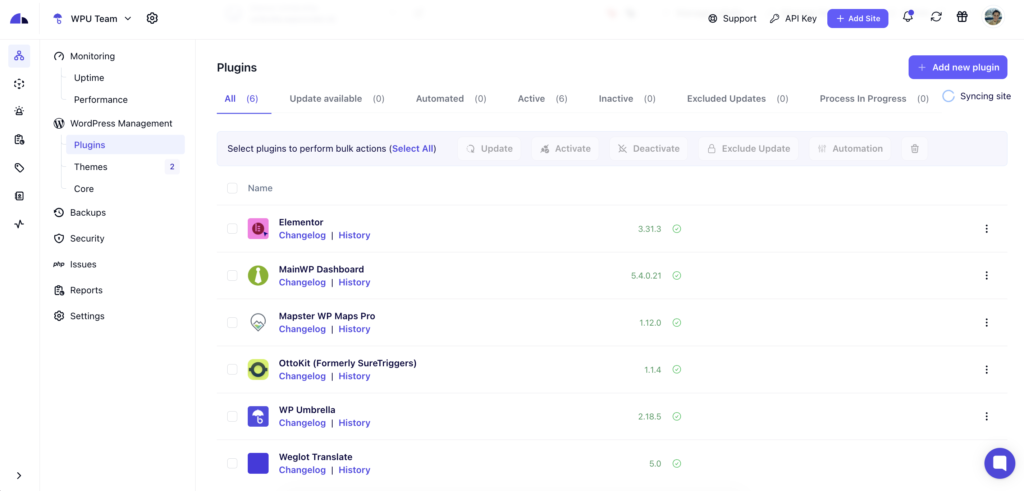Open Support from the header

pos(732,19)
